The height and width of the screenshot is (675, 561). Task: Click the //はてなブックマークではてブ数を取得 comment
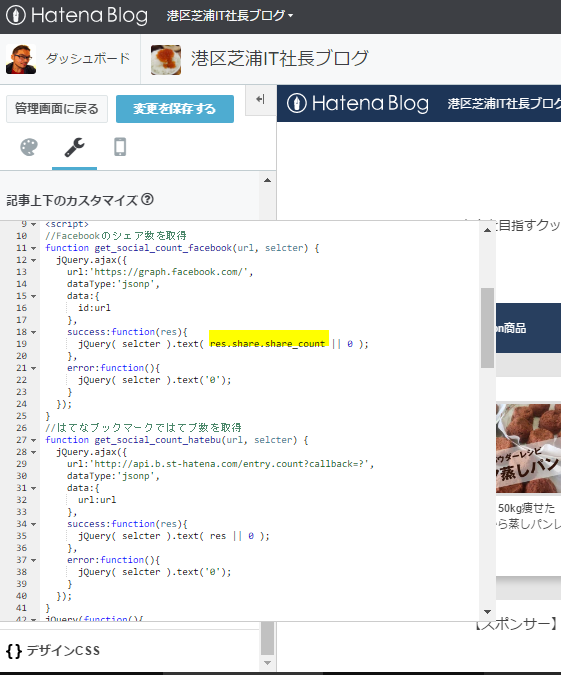coord(143,428)
